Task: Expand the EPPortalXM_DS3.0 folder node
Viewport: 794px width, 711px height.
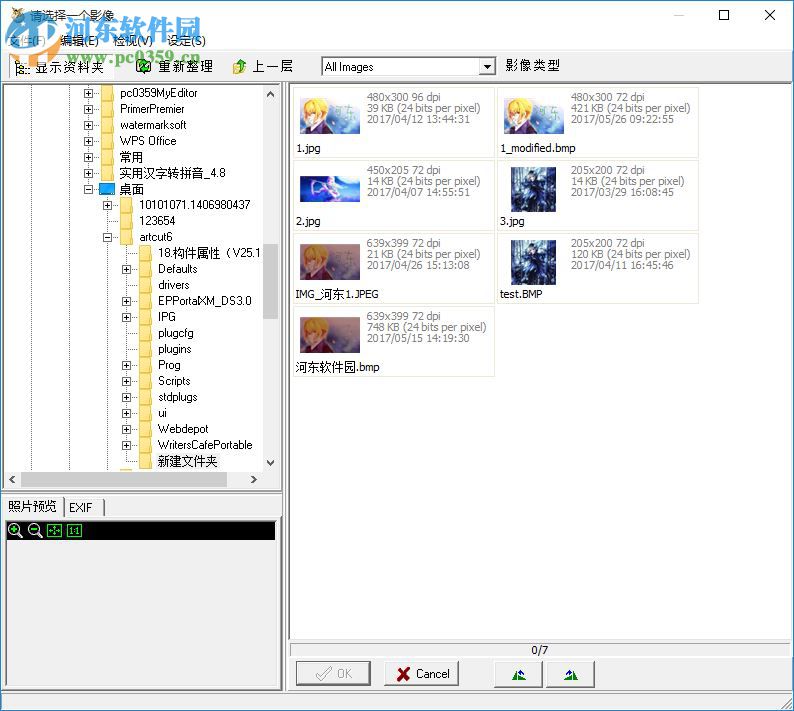Action: [127, 301]
